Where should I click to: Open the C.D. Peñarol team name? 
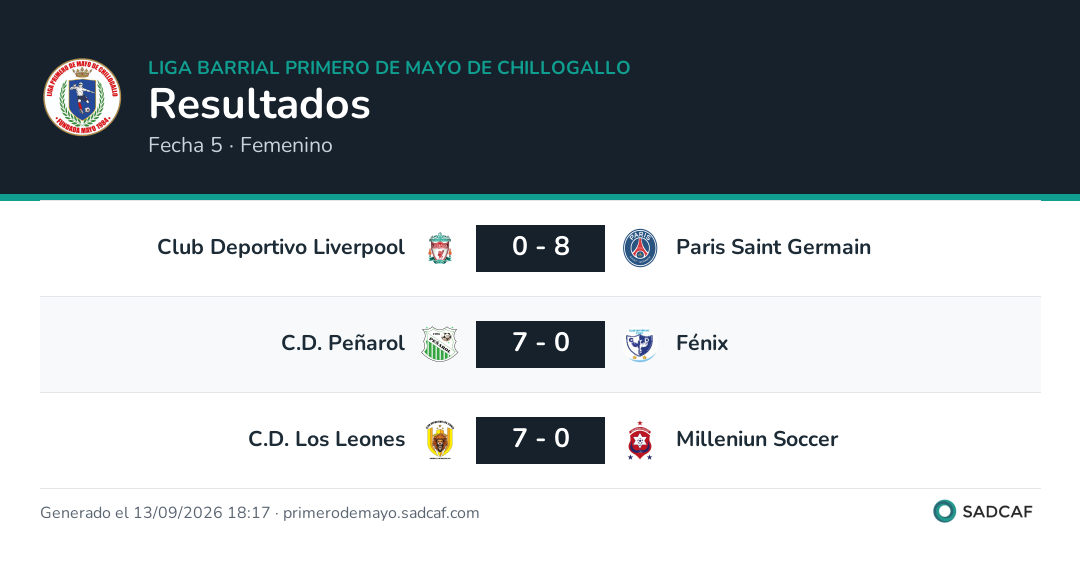pyautogui.click(x=343, y=343)
